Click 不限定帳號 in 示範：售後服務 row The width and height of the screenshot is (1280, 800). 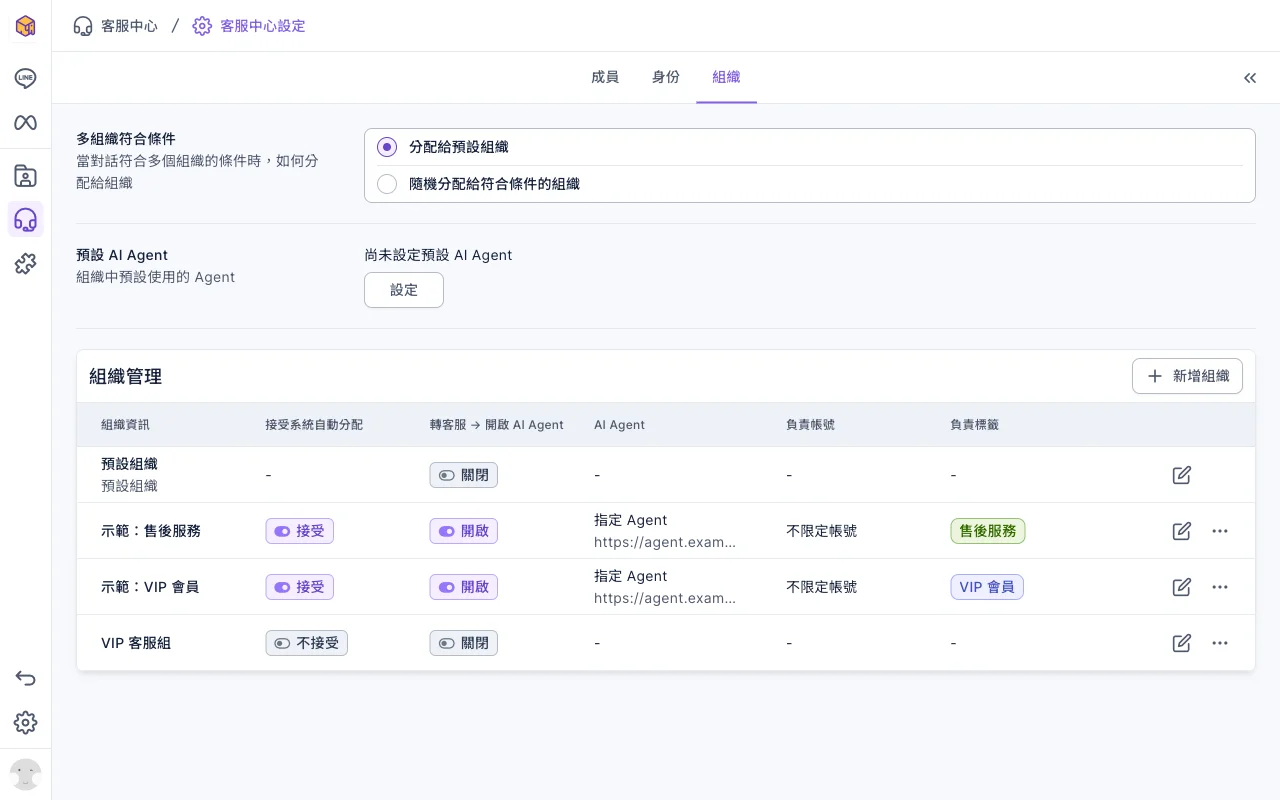(x=822, y=531)
